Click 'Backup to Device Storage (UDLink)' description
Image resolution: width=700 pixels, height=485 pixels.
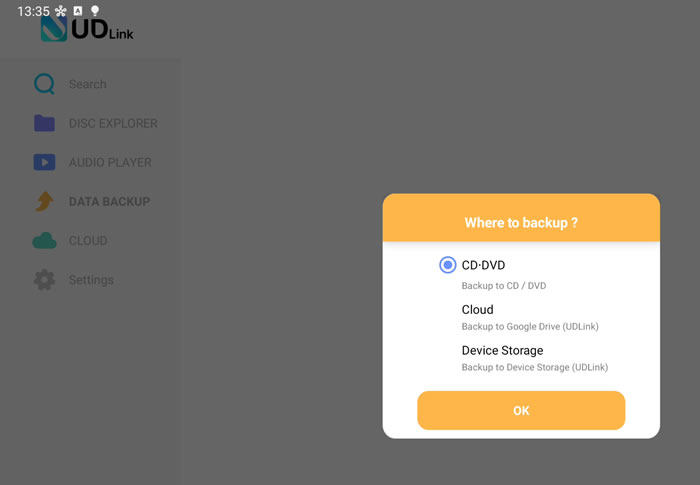(534, 367)
